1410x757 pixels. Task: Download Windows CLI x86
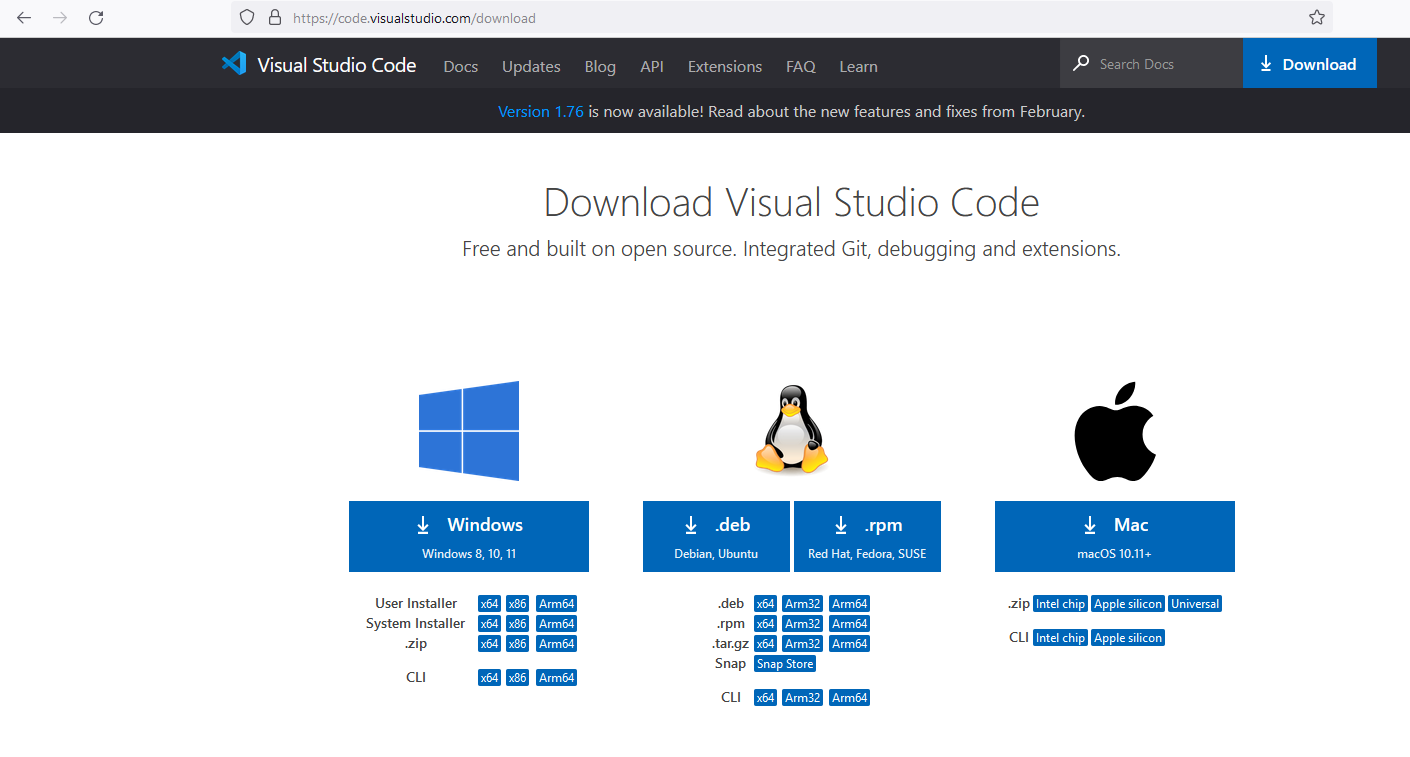pos(517,678)
